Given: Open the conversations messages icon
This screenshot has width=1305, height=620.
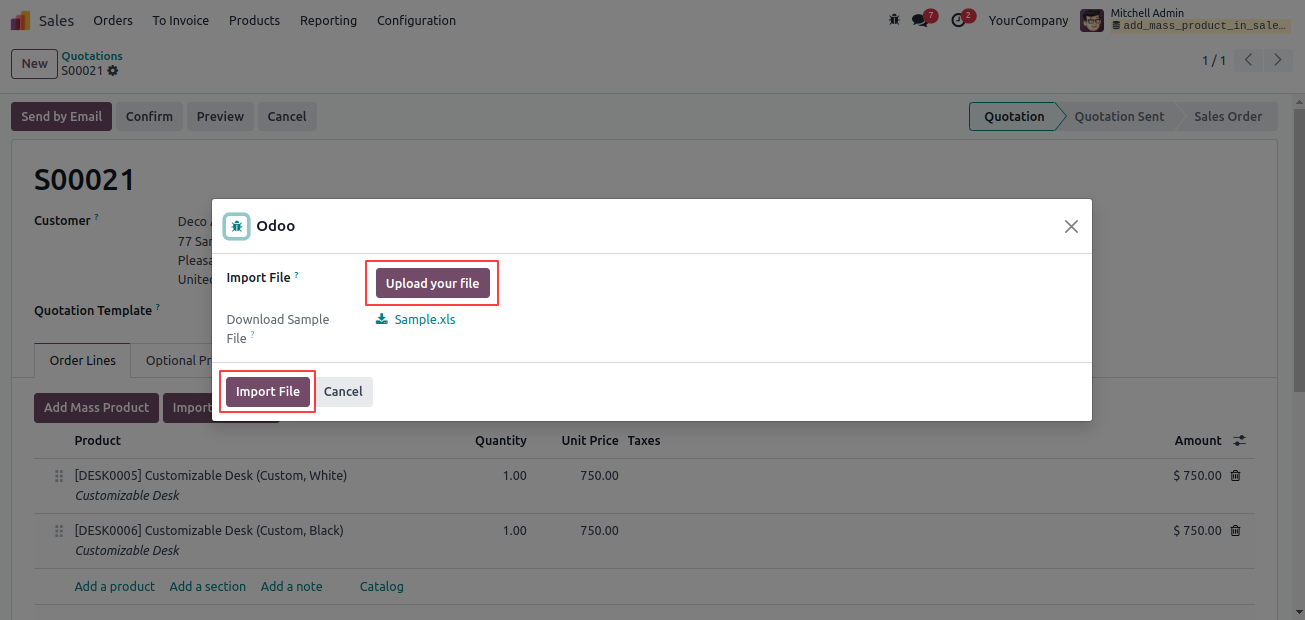Looking at the screenshot, I should [x=920, y=20].
